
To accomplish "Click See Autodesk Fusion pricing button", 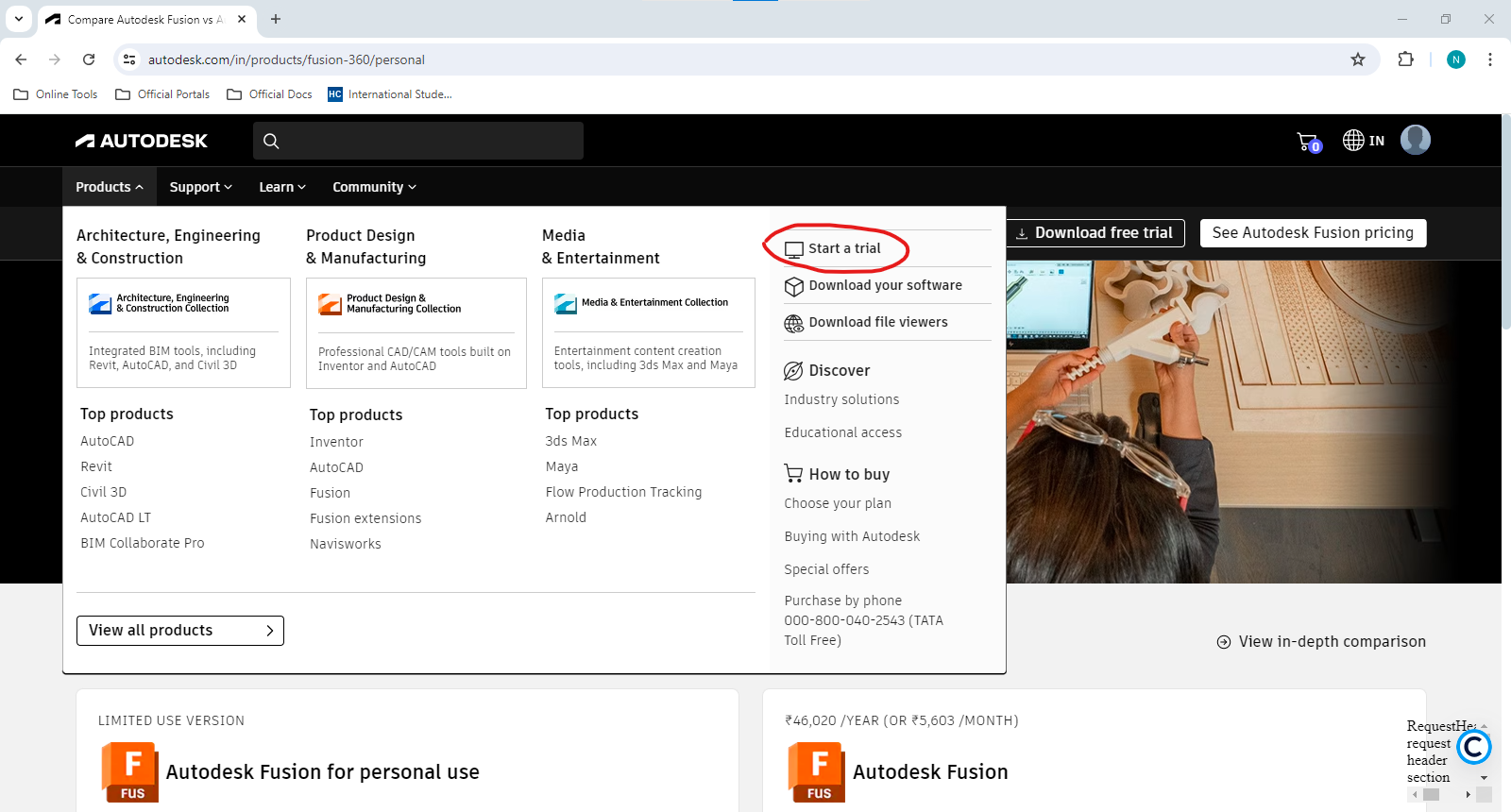I will coord(1313,233).
